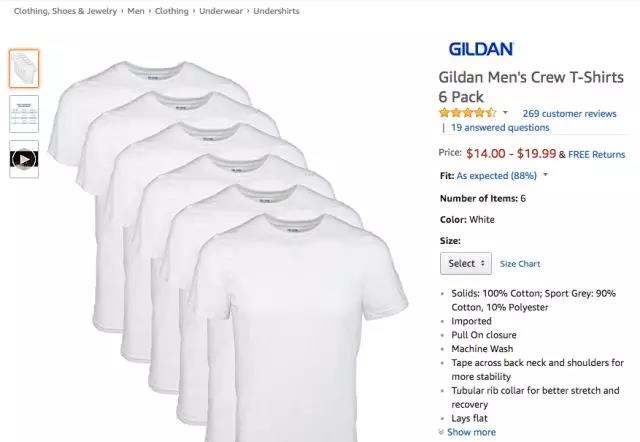Open 269 customer reviews link
The height and width of the screenshot is (442, 640).
click(569, 113)
